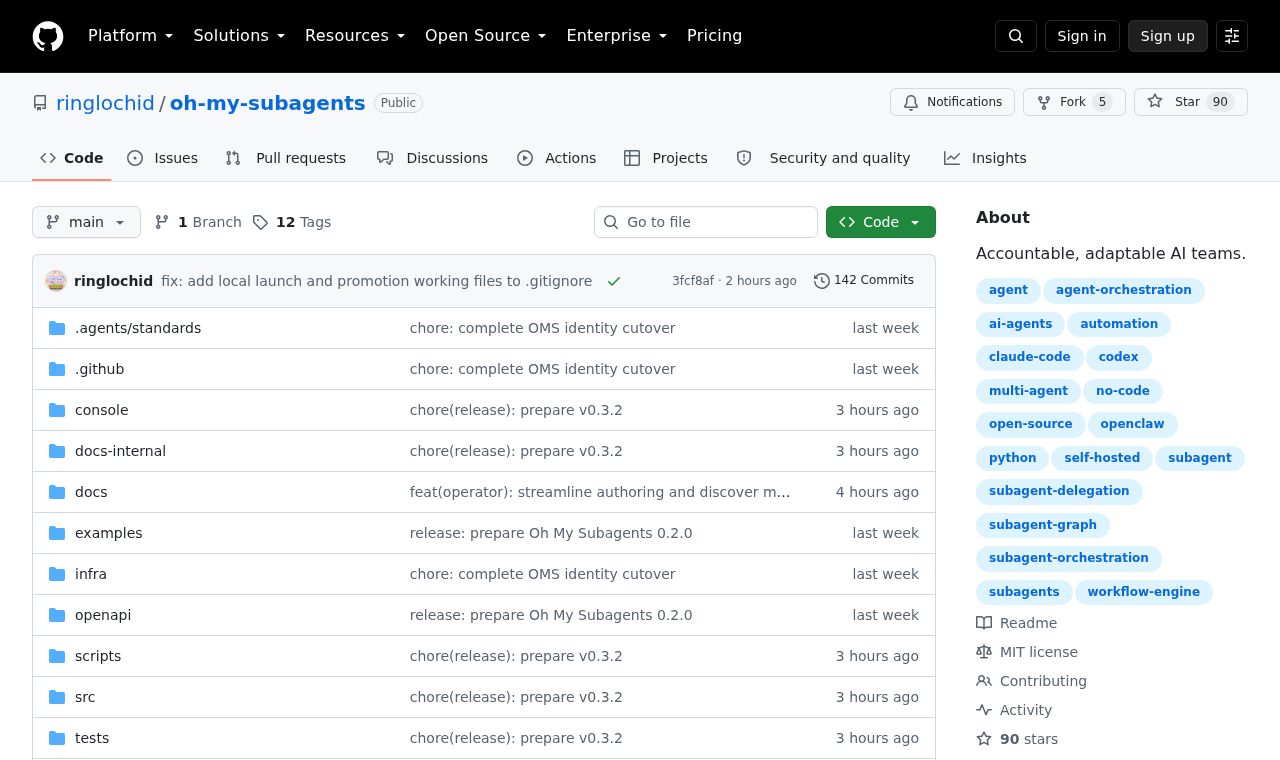The width and height of the screenshot is (1280, 760).
Task: Expand the Platform menu
Action: (131, 36)
